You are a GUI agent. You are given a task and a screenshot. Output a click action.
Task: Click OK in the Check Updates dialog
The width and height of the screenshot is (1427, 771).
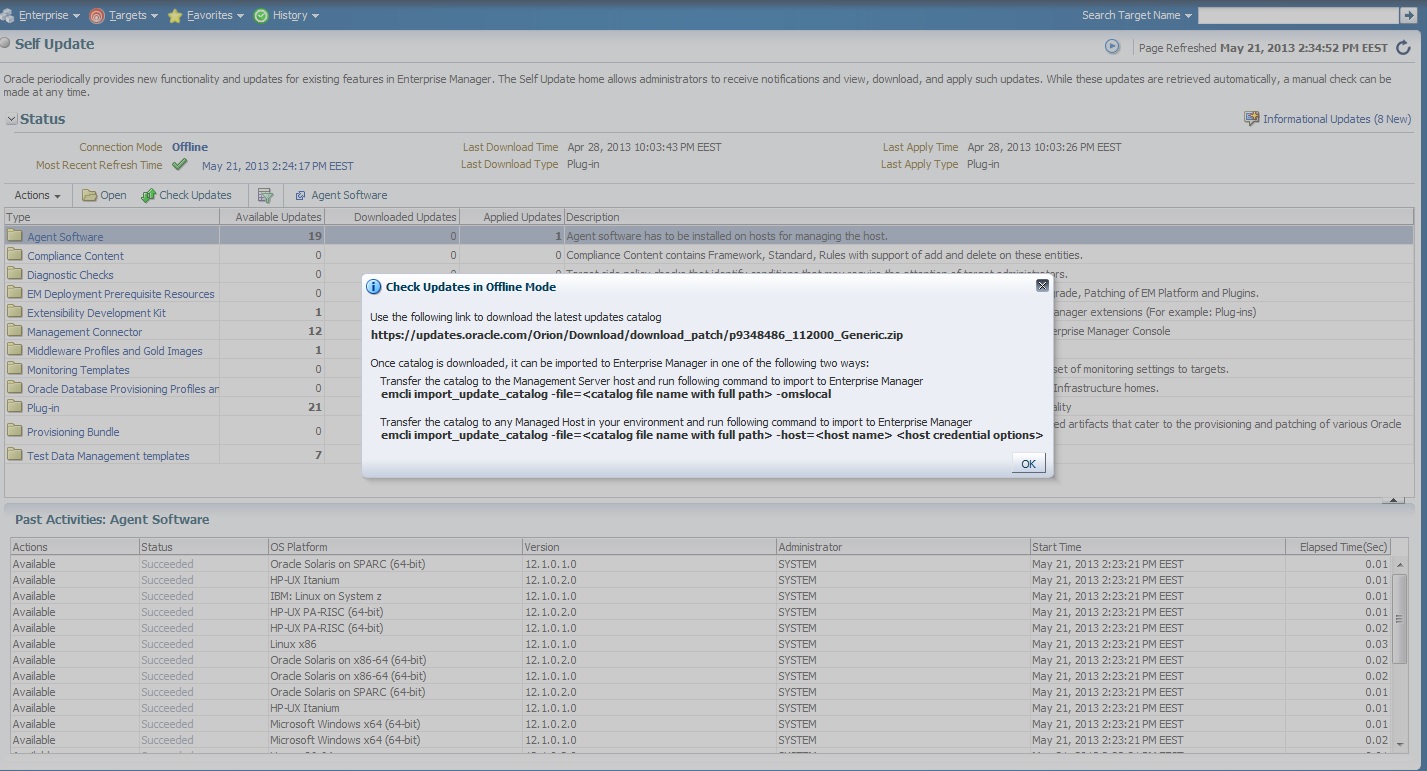pyautogui.click(x=1028, y=463)
